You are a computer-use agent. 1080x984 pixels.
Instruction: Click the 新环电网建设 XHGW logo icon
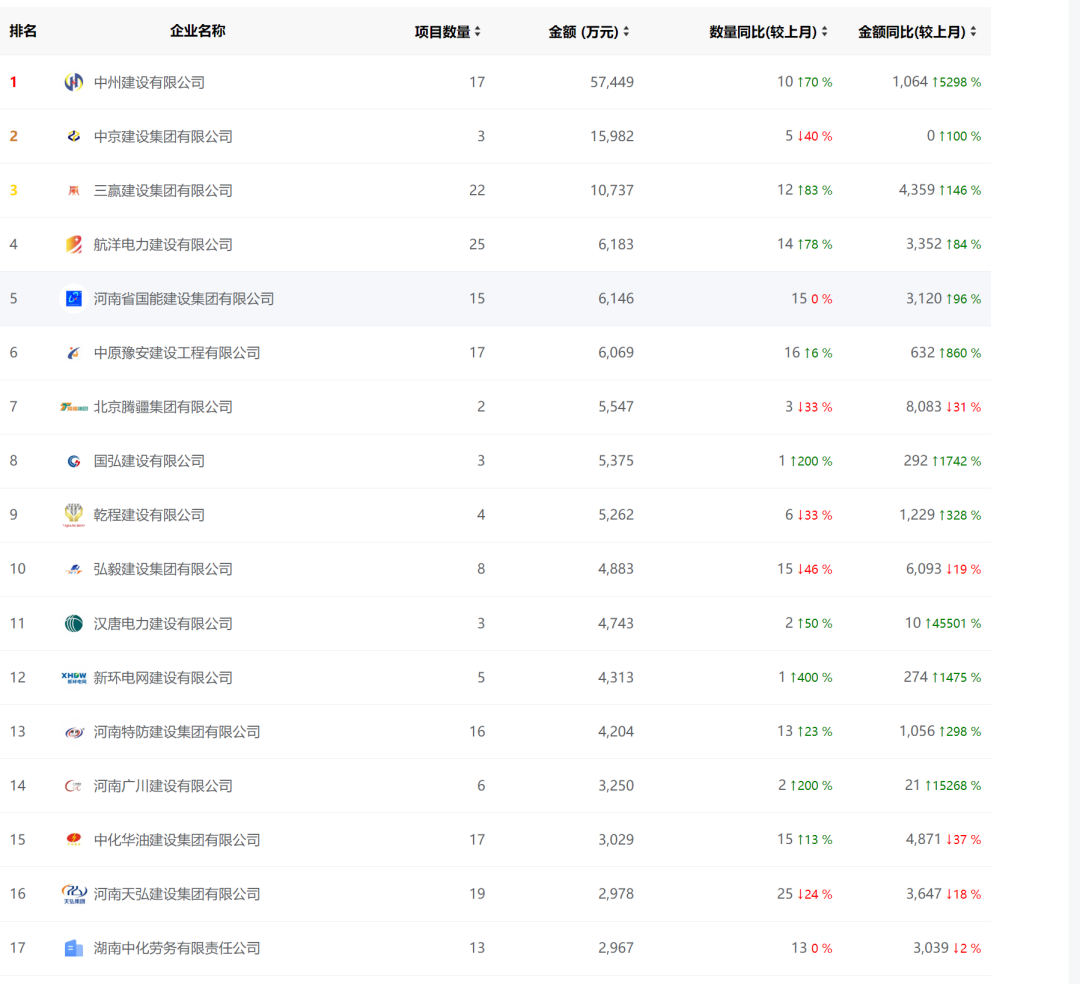pos(73,677)
